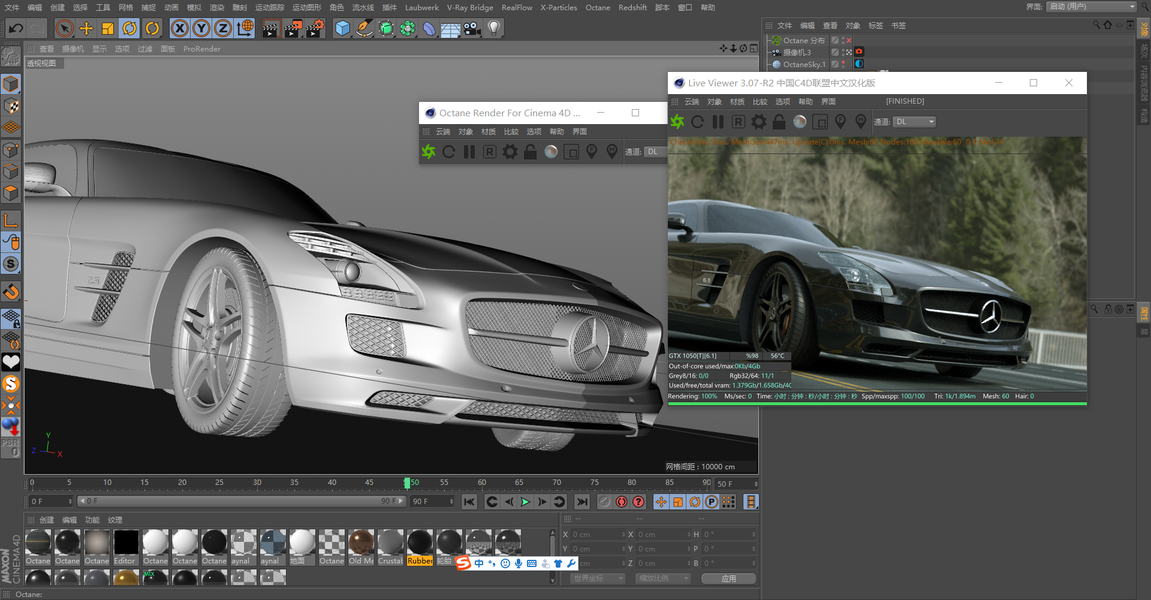Restart rendering with the refresh icon in Live Viewer

point(697,122)
